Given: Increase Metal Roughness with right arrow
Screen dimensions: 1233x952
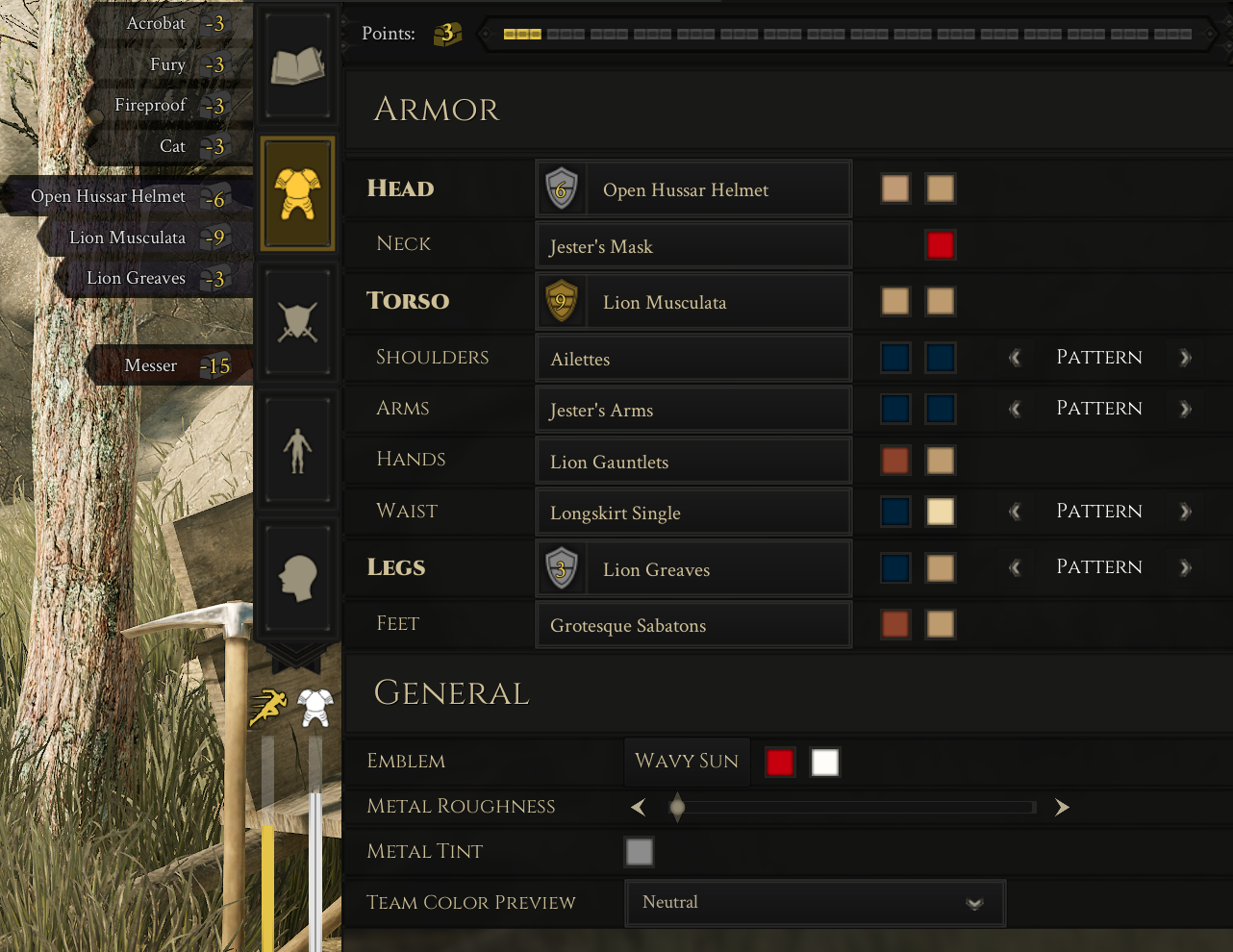Looking at the screenshot, I should 1062,807.
